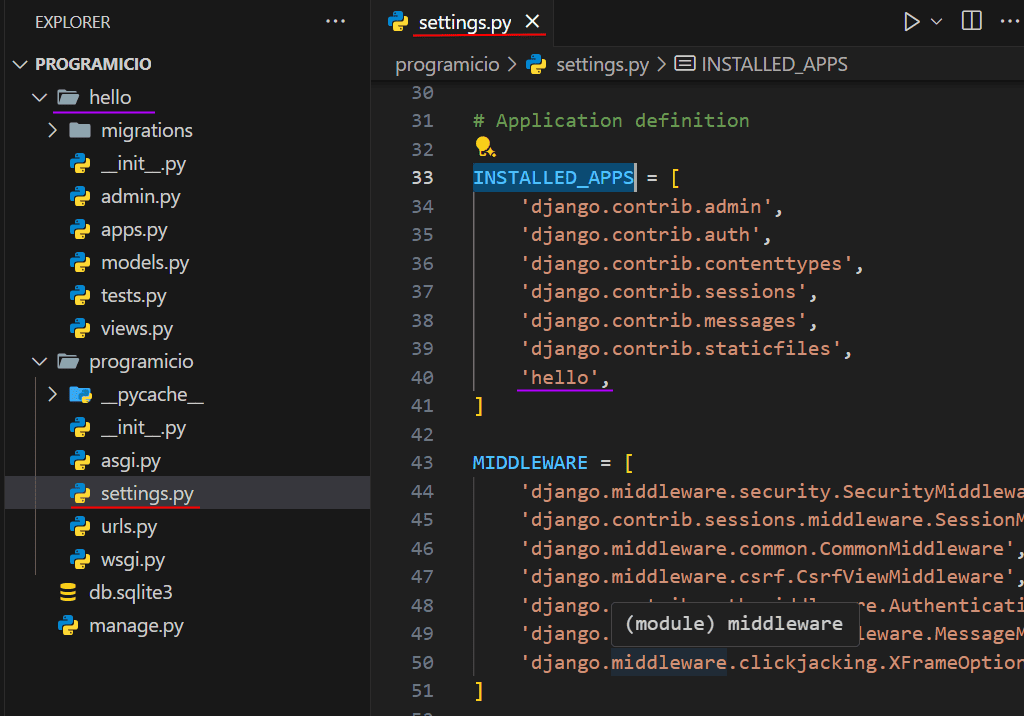Image resolution: width=1024 pixels, height=716 pixels.
Task: Open asgi.py in the file tree
Action: pos(131,461)
